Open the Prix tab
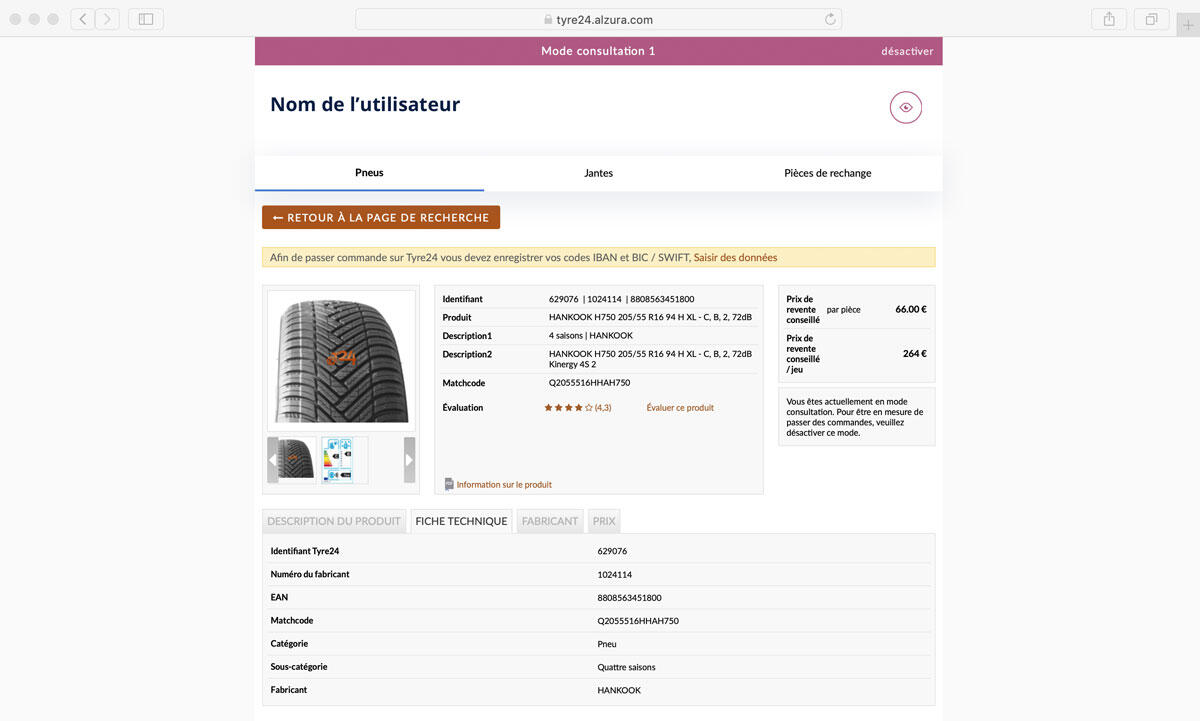The image size is (1200, 721). click(604, 521)
